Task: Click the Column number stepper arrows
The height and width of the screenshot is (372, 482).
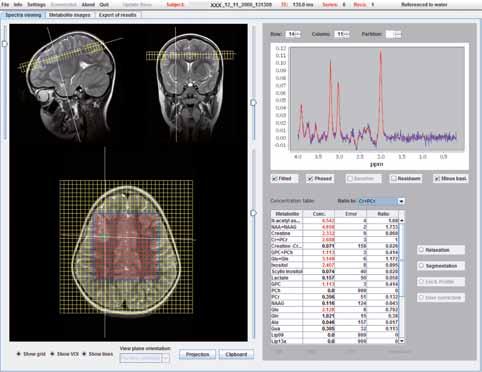Action: (347, 34)
